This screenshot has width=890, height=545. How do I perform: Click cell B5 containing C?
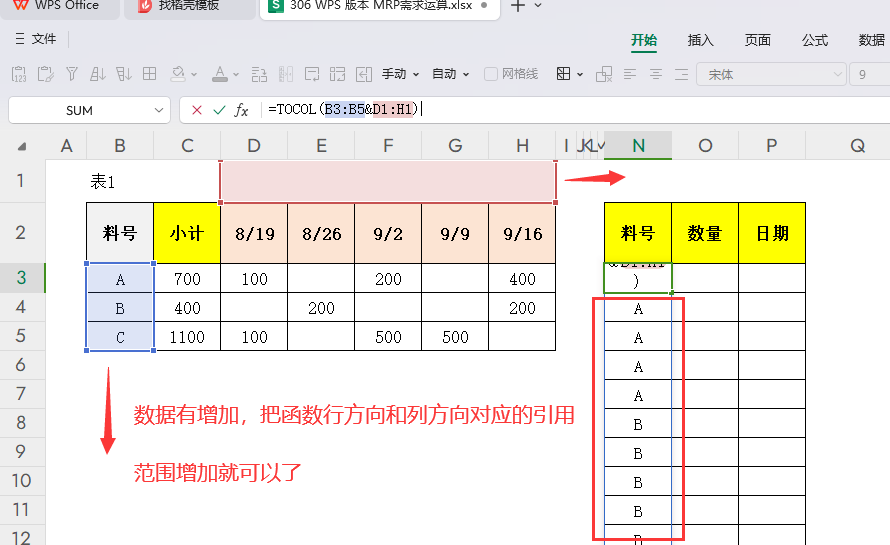click(120, 337)
